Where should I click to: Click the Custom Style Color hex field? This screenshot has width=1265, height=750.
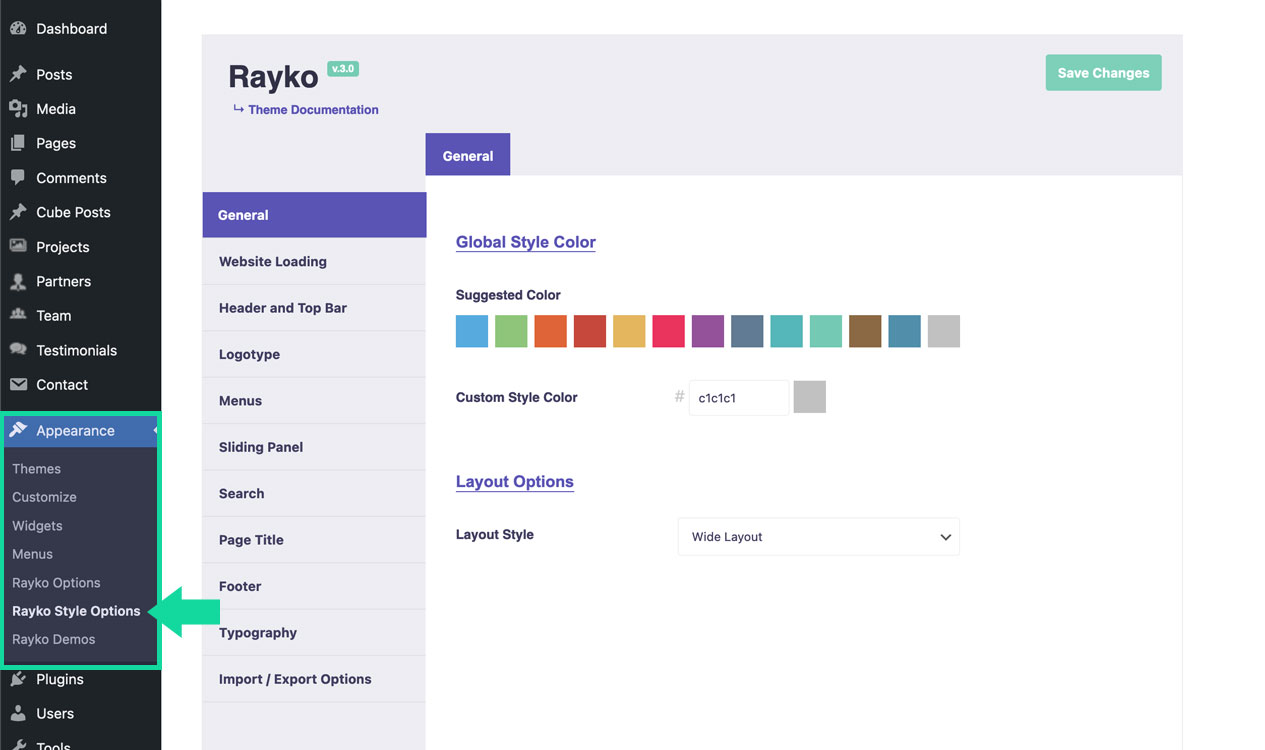coord(739,397)
